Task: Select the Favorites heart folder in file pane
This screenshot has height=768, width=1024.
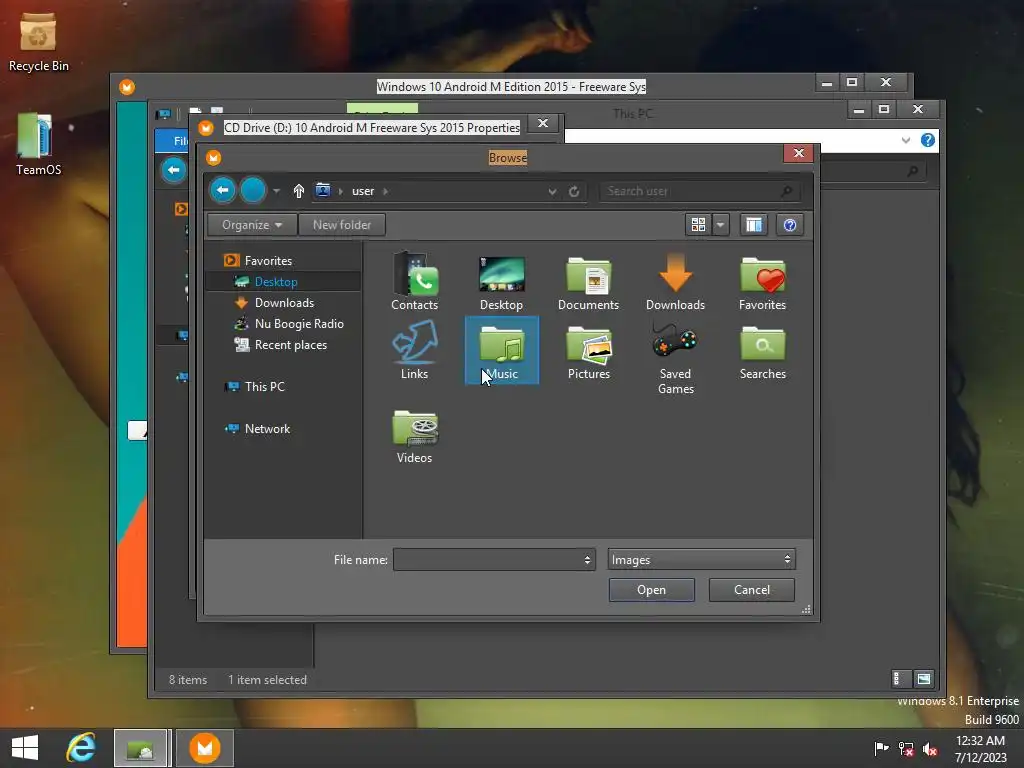Action: [x=762, y=282]
